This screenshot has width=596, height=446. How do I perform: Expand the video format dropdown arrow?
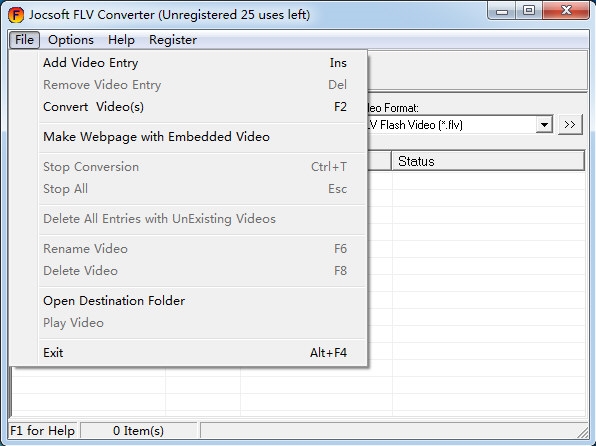[544, 125]
